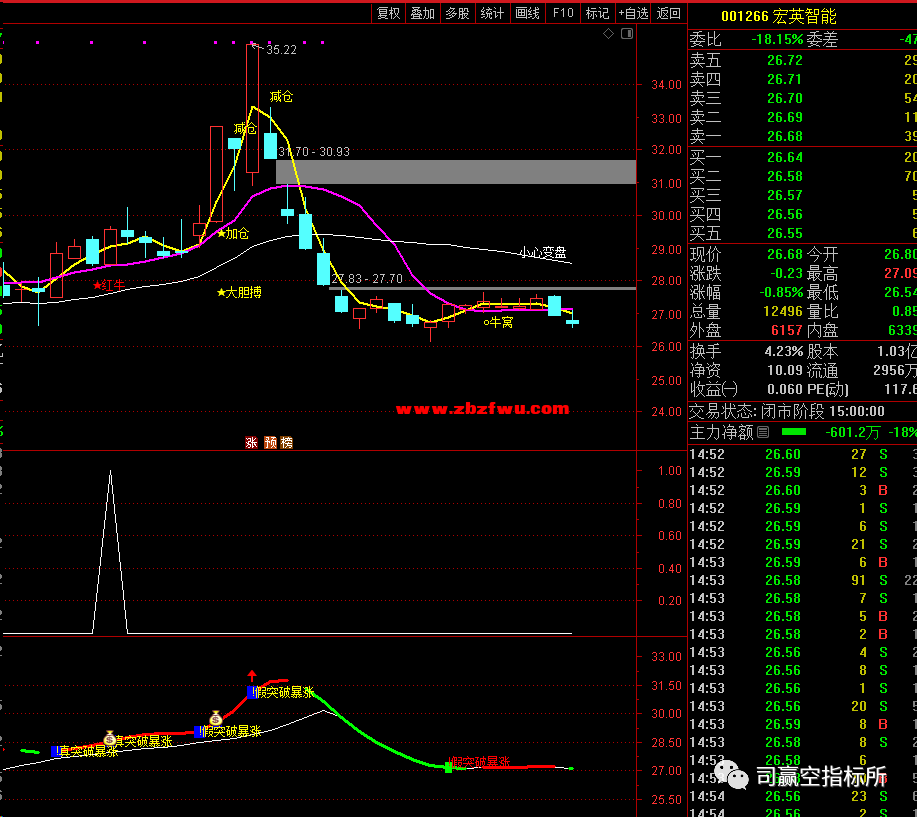Image resolution: width=917 pixels, height=817 pixels.
Task: Select the 买四 price 26.56
Action: click(785, 214)
